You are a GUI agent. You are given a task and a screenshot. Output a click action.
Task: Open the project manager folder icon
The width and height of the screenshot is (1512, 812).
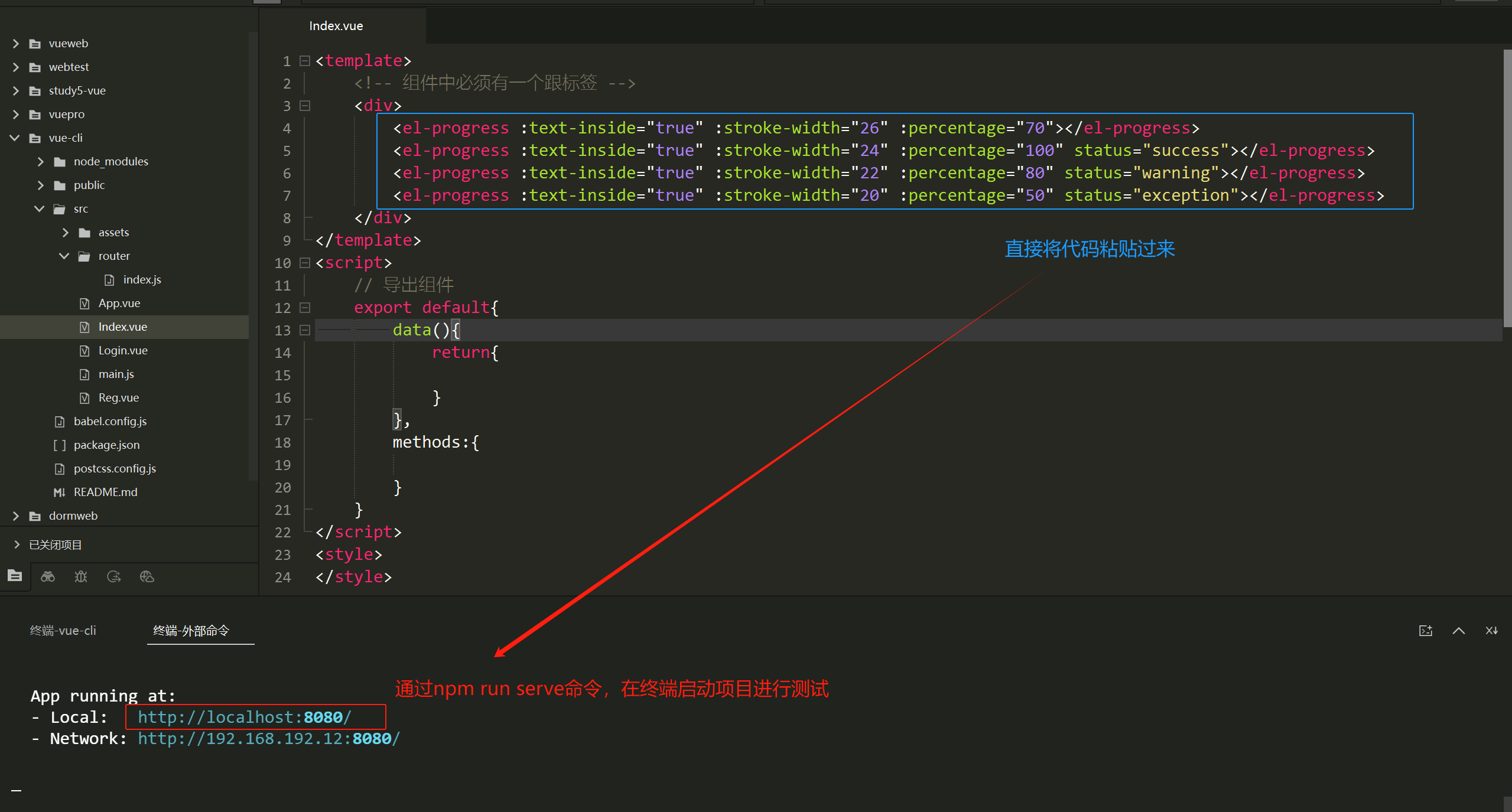15,576
